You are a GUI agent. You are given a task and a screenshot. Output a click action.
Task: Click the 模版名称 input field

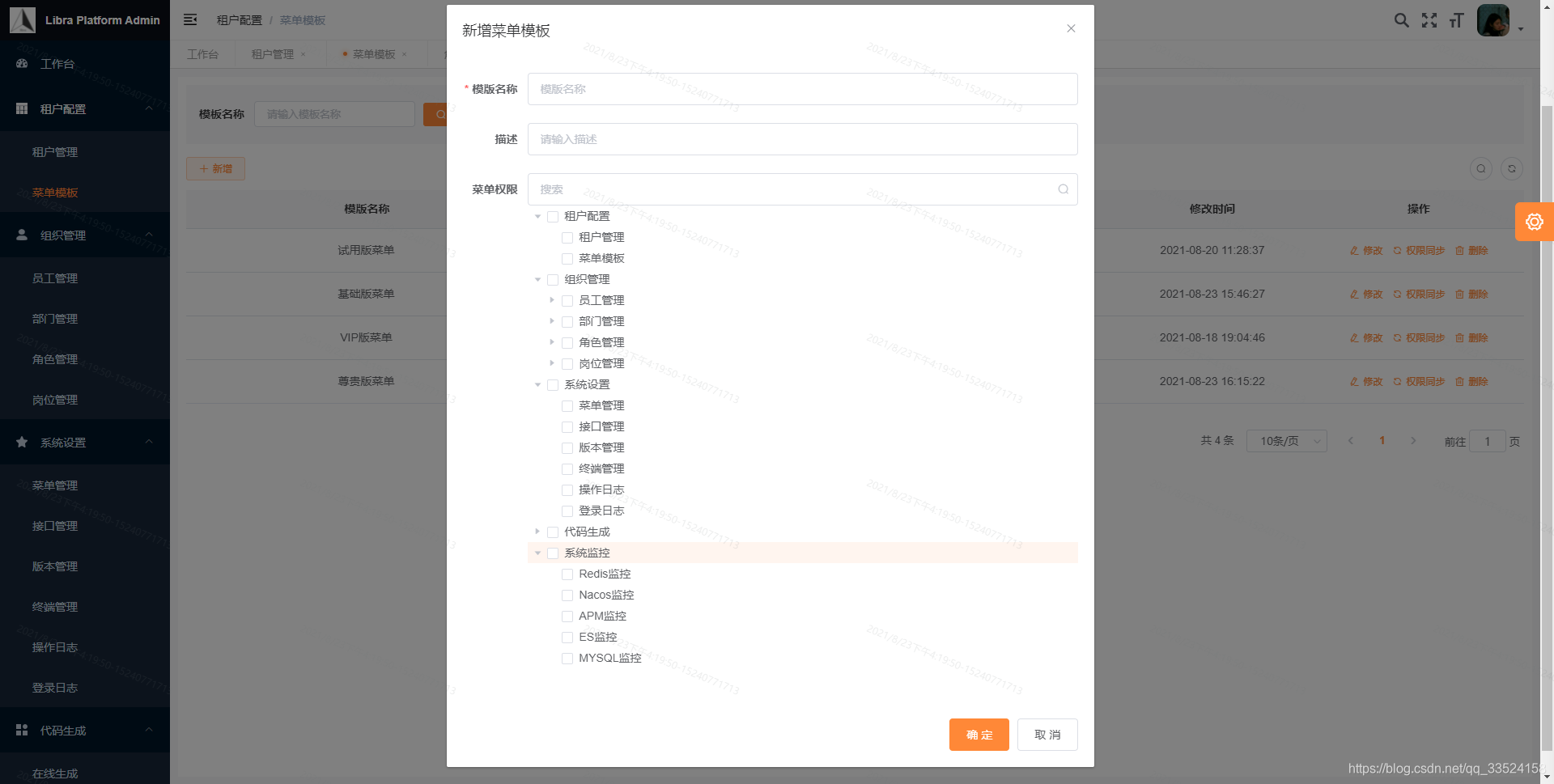[x=801, y=89]
